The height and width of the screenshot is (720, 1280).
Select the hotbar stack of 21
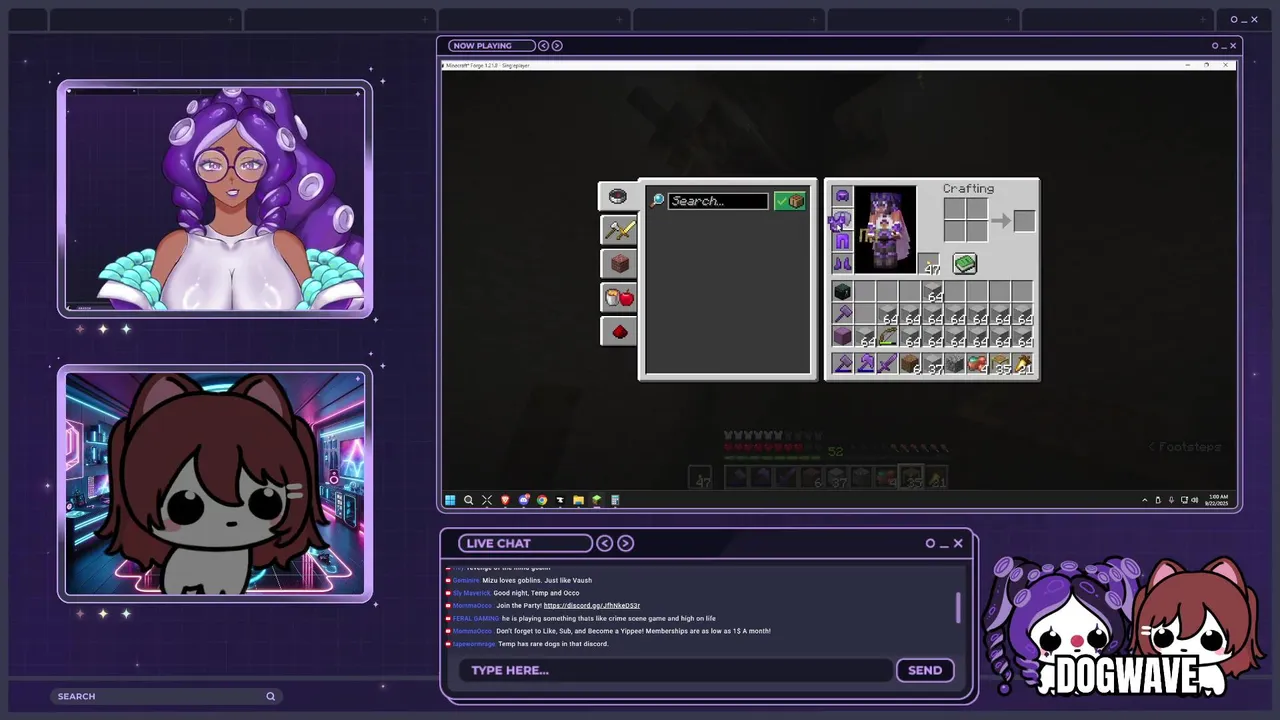pyautogui.click(x=1024, y=366)
